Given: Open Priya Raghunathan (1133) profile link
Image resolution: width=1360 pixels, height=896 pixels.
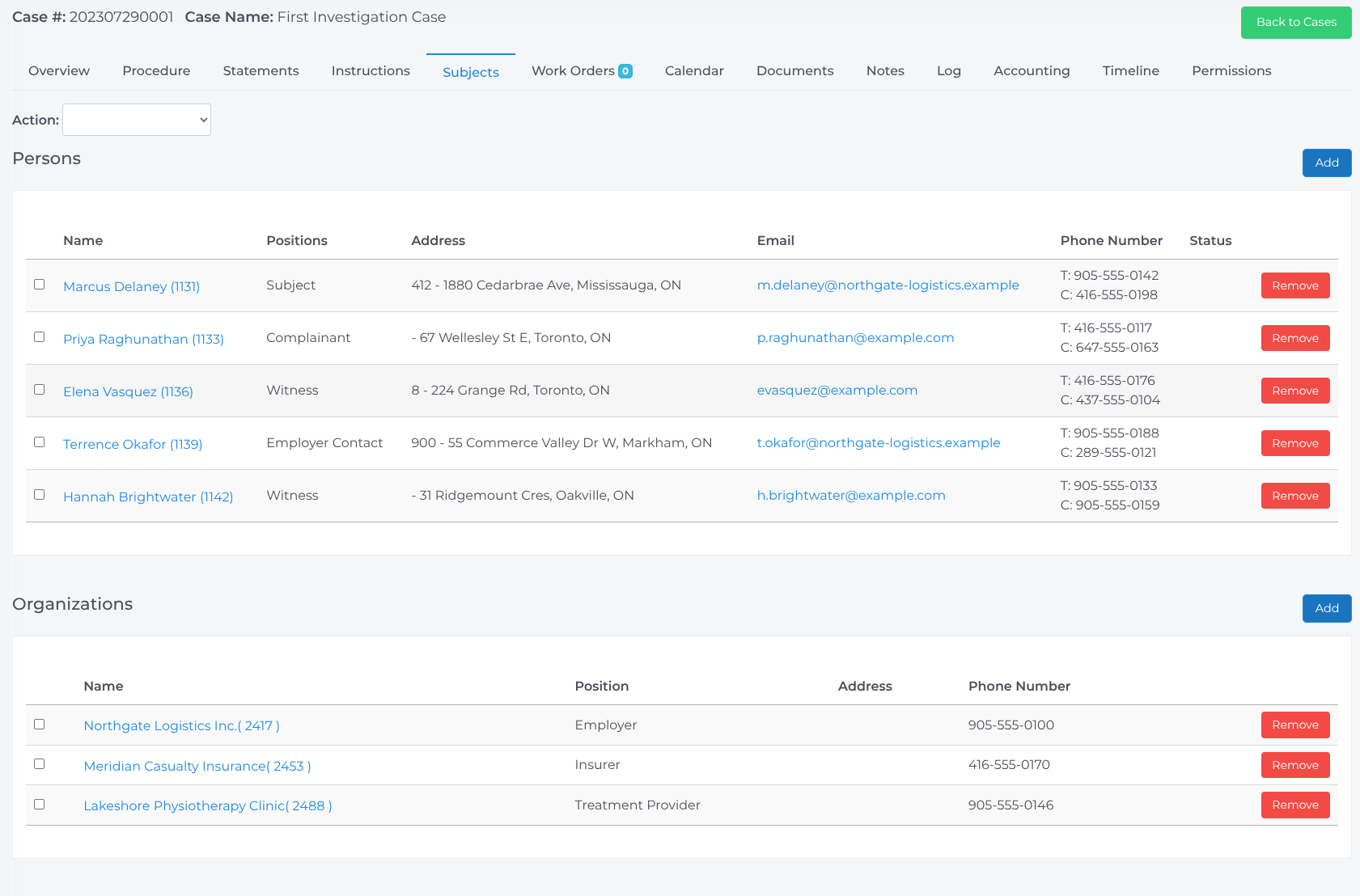Looking at the screenshot, I should (x=143, y=339).
